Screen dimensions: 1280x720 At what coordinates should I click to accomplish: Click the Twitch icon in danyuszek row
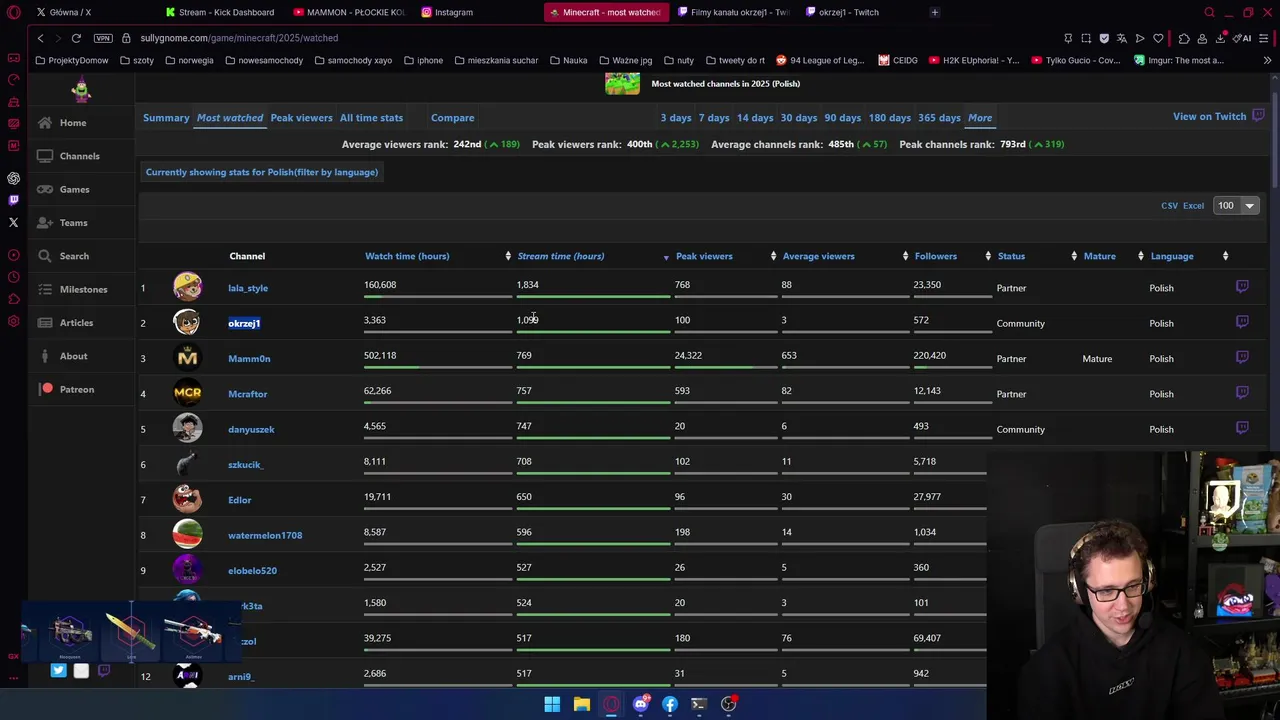(x=1242, y=428)
